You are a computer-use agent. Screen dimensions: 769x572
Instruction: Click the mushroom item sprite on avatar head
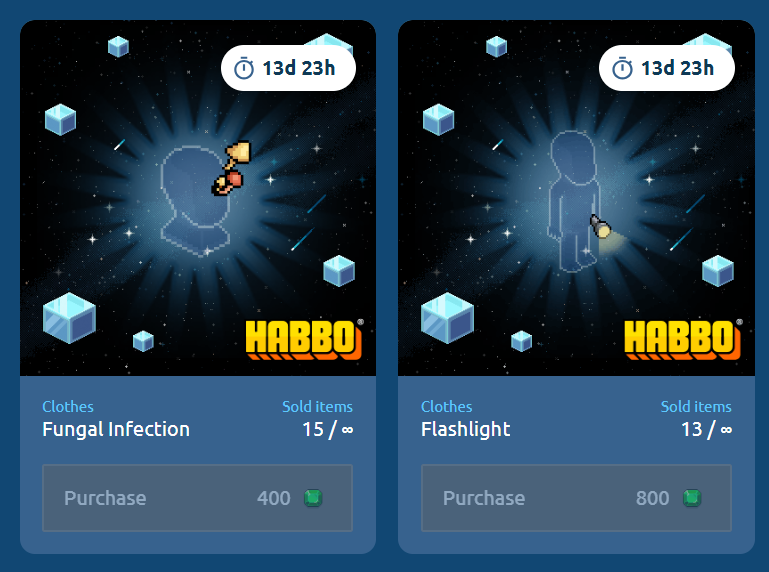coord(231,169)
